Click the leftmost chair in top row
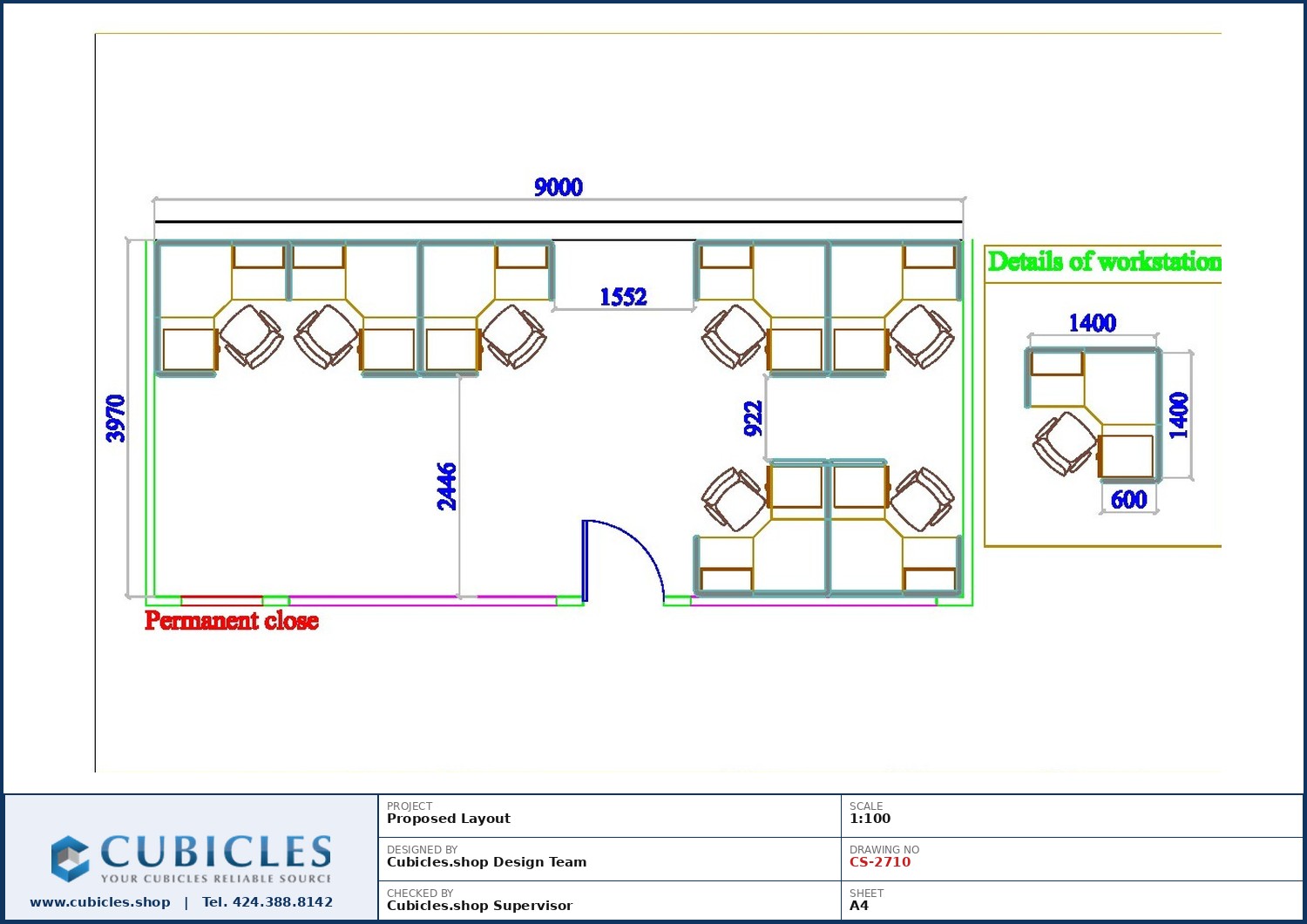This screenshot has height=924, width=1307. (251, 336)
